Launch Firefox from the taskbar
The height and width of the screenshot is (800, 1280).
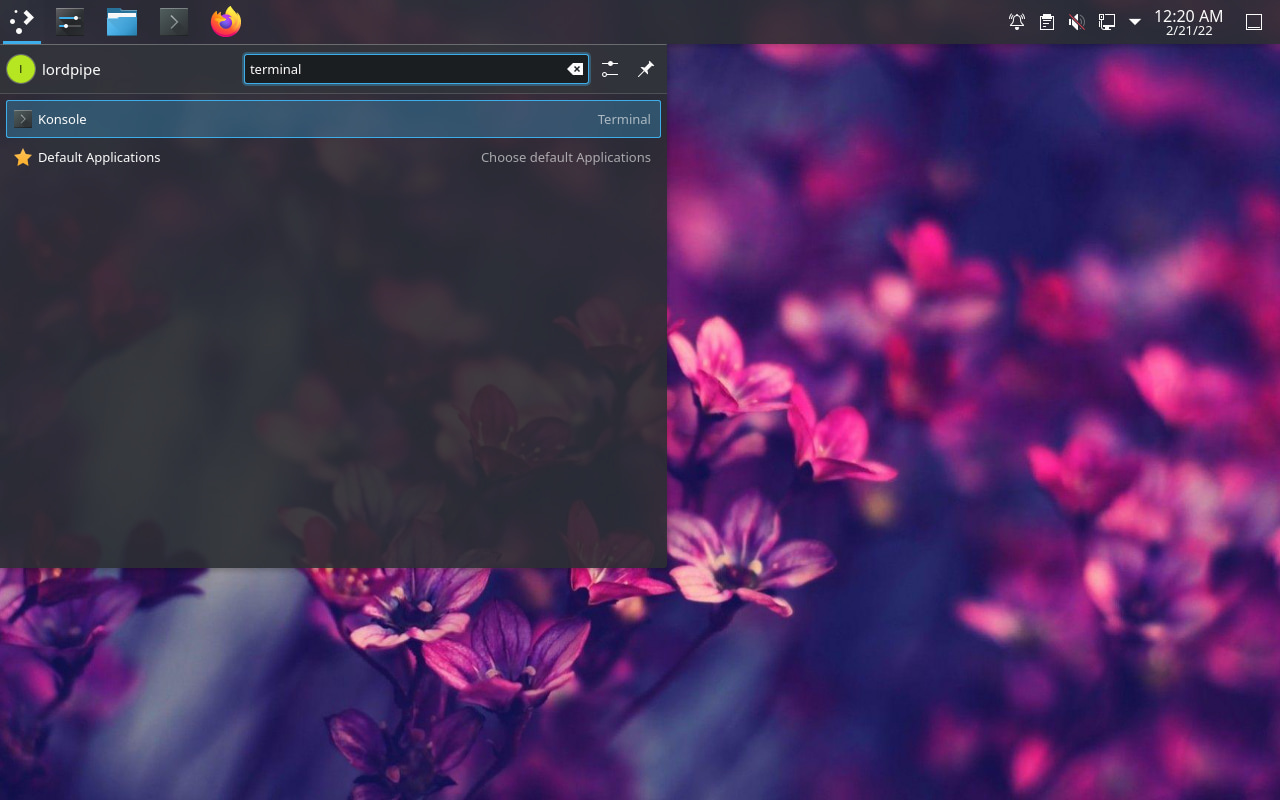(225, 20)
